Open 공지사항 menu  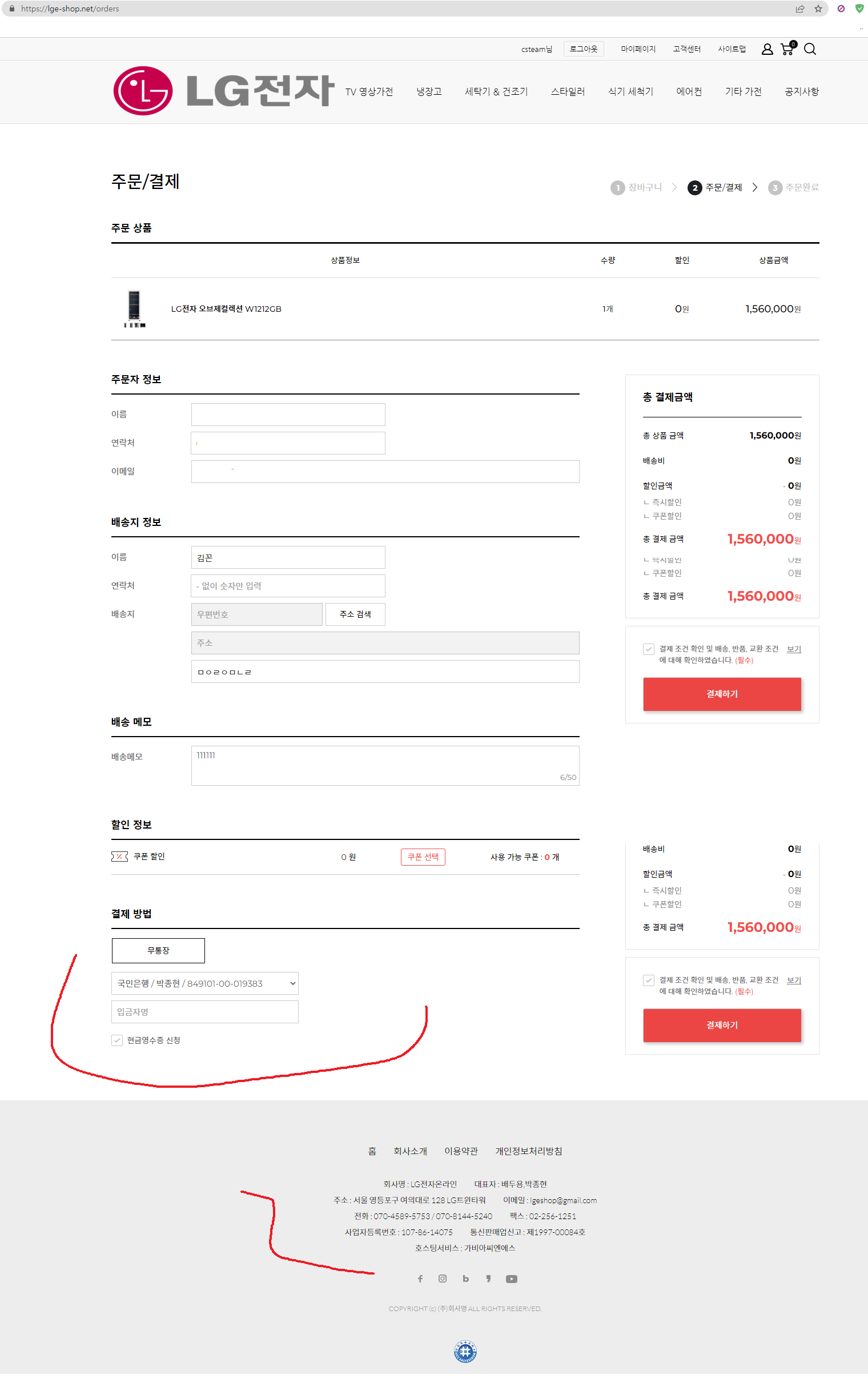pos(802,92)
